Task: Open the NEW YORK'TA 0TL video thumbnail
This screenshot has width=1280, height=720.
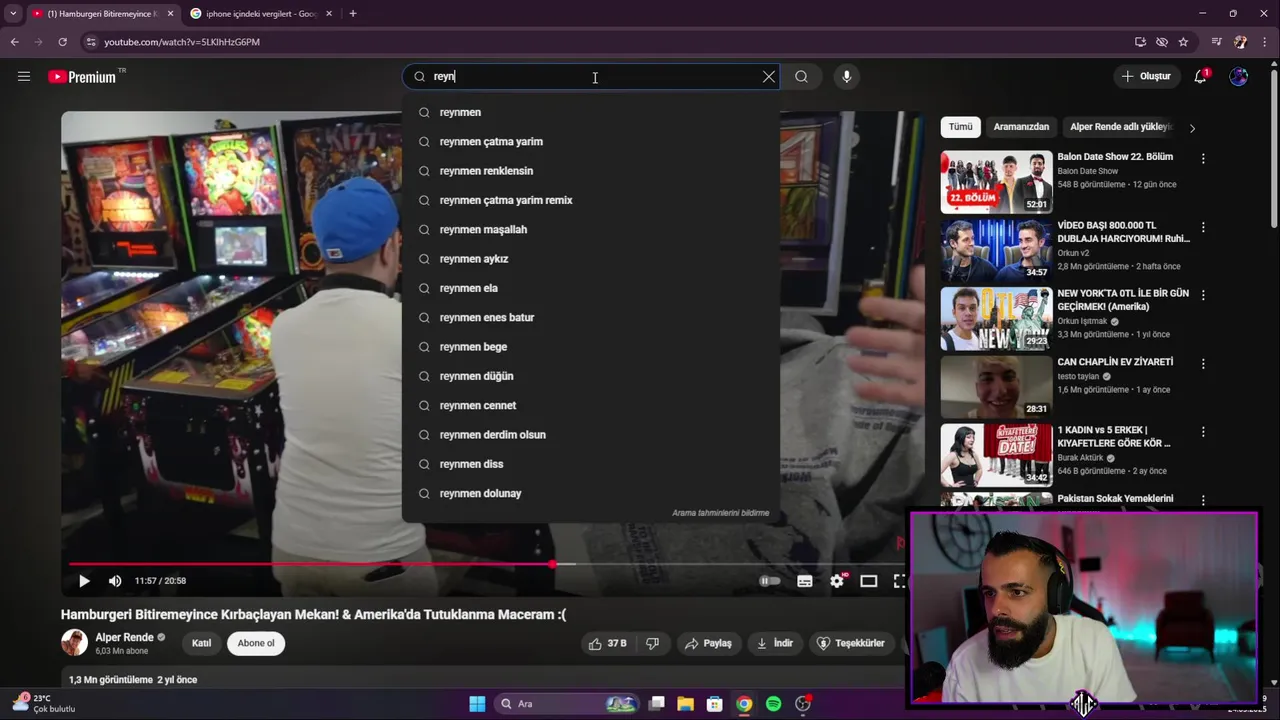Action: [x=996, y=319]
